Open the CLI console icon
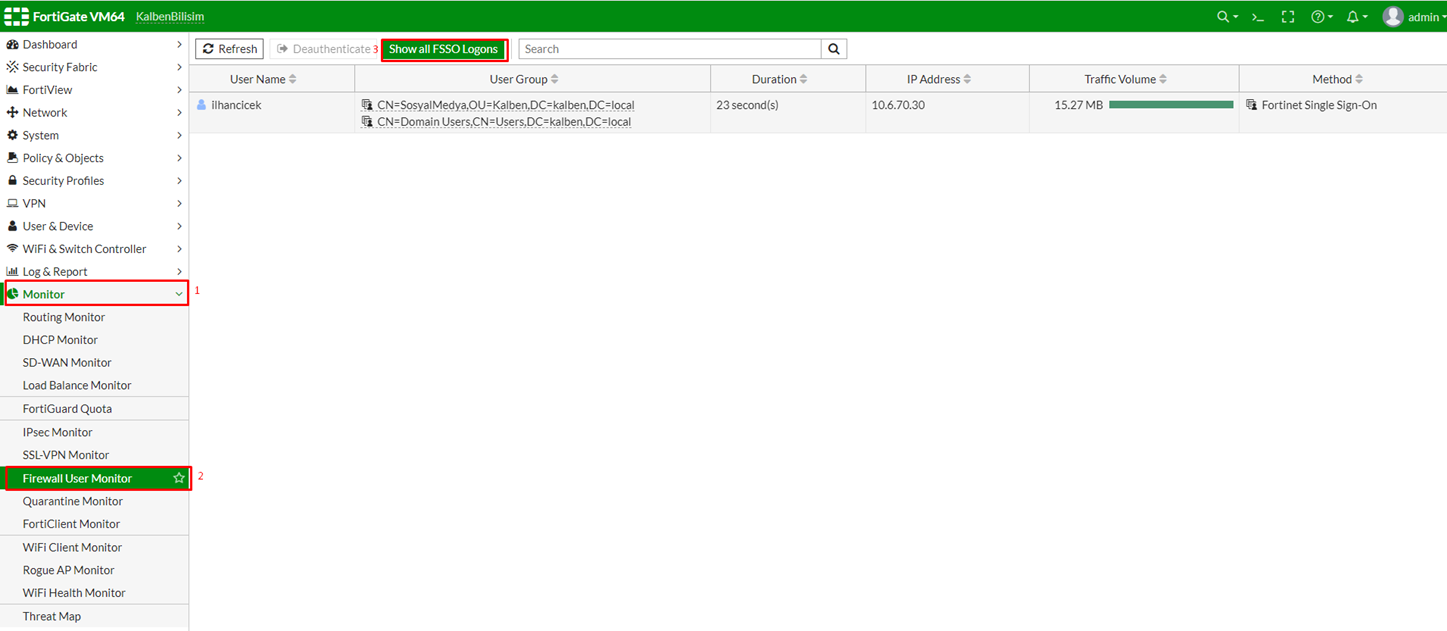The width and height of the screenshot is (1447, 631). tap(1258, 17)
